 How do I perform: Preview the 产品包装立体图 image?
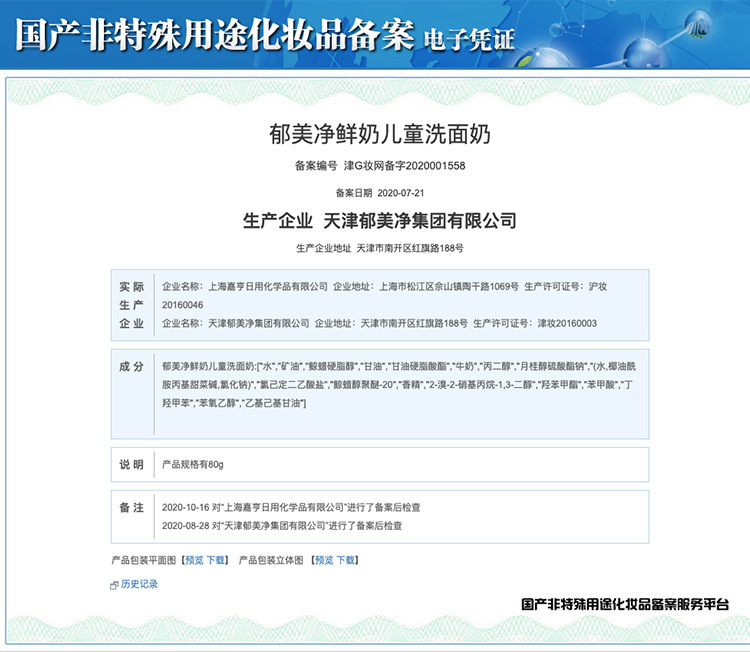pyautogui.click(x=324, y=560)
